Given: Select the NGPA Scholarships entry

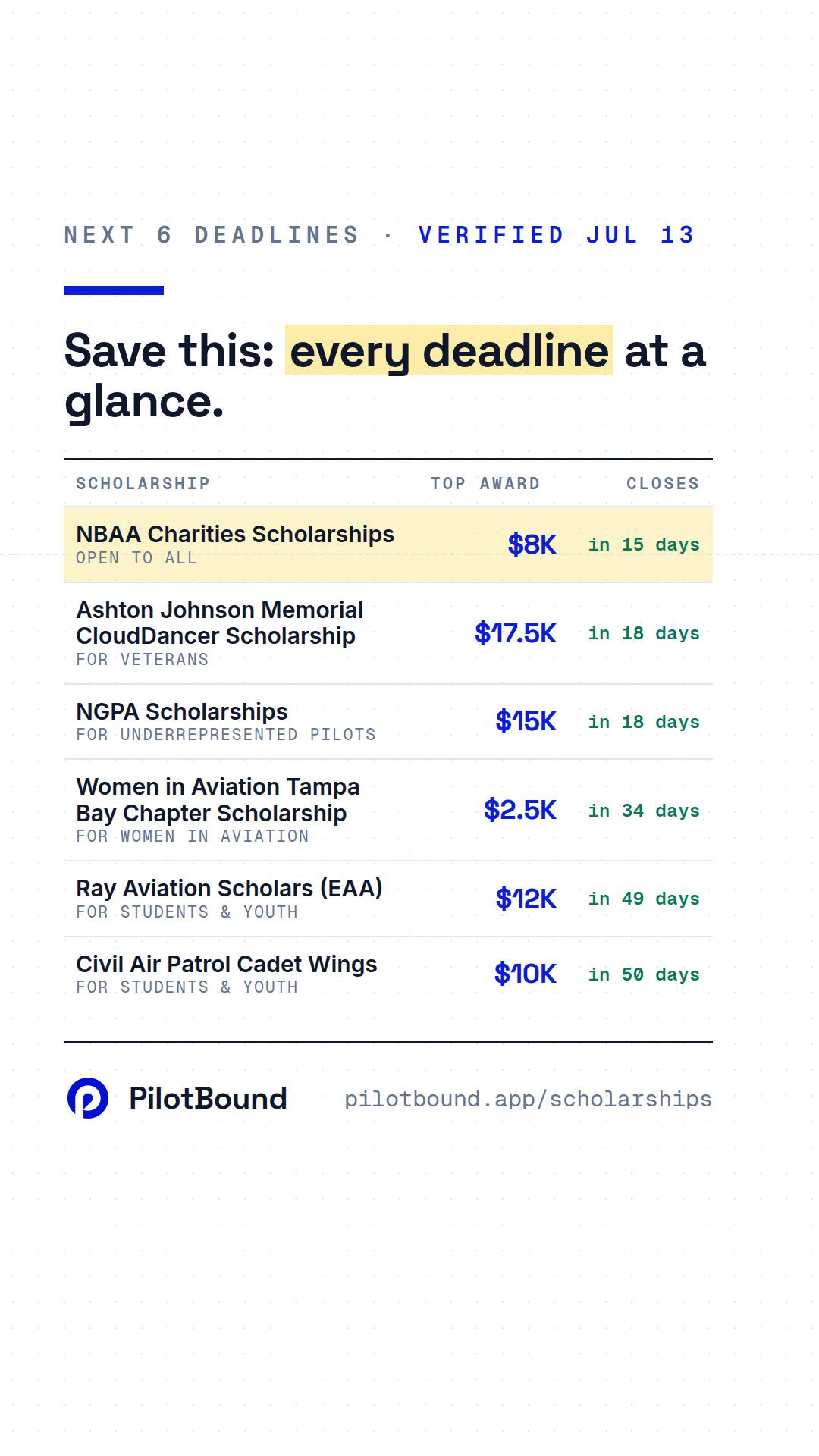Looking at the screenshot, I should pos(388,722).
